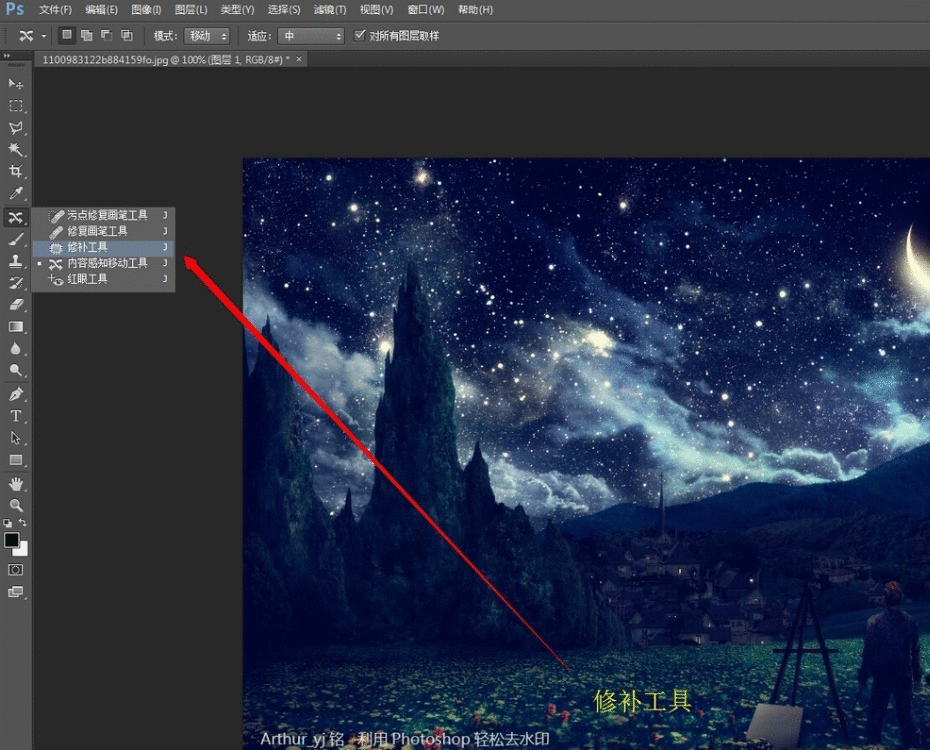The width and height of the screenshot is (930, 750).
Task: Select the Pen tool
Action: pyautogui.click(x=16, y=394)
